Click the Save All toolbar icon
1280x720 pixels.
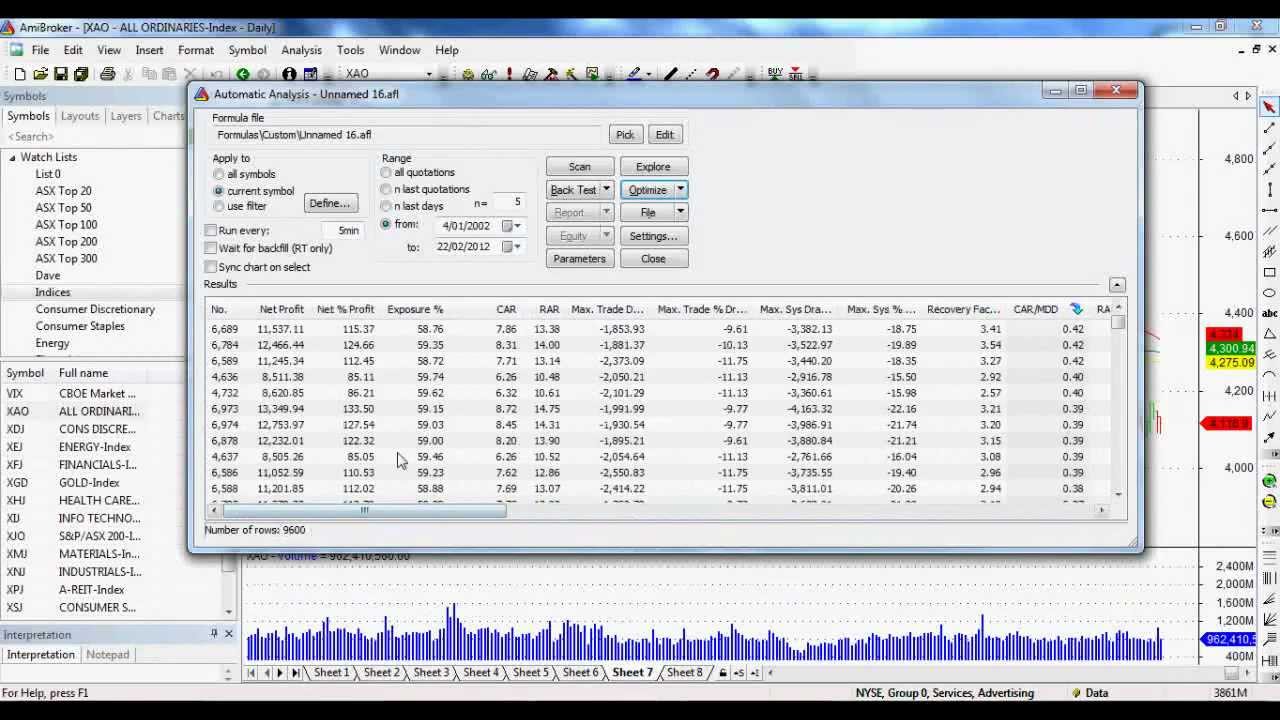coord(81,74)
